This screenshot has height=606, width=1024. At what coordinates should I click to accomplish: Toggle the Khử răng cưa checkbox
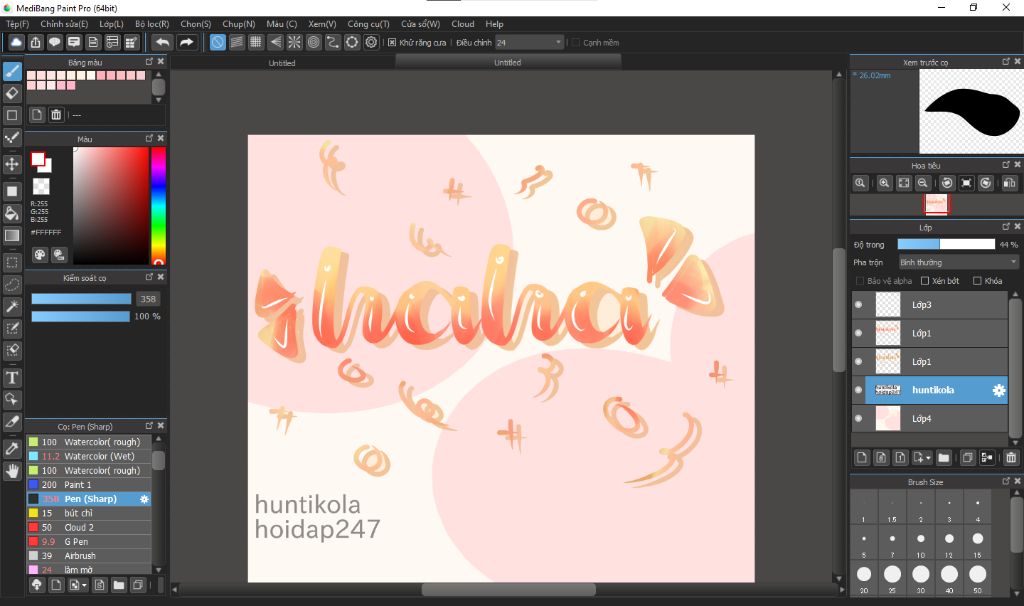click(x=392, y=42)
